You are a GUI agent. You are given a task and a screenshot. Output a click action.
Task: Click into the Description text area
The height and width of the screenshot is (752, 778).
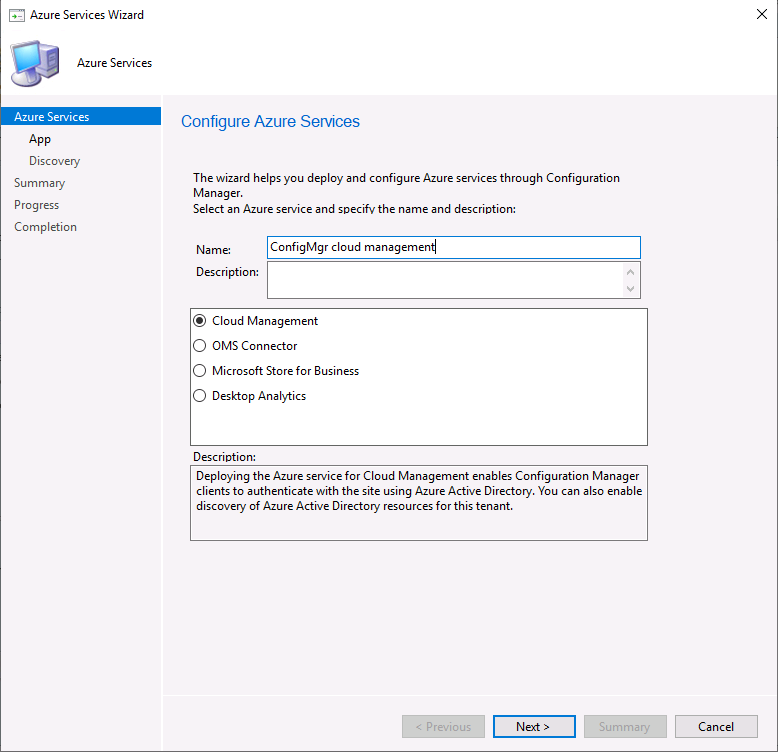coord(446,280)
